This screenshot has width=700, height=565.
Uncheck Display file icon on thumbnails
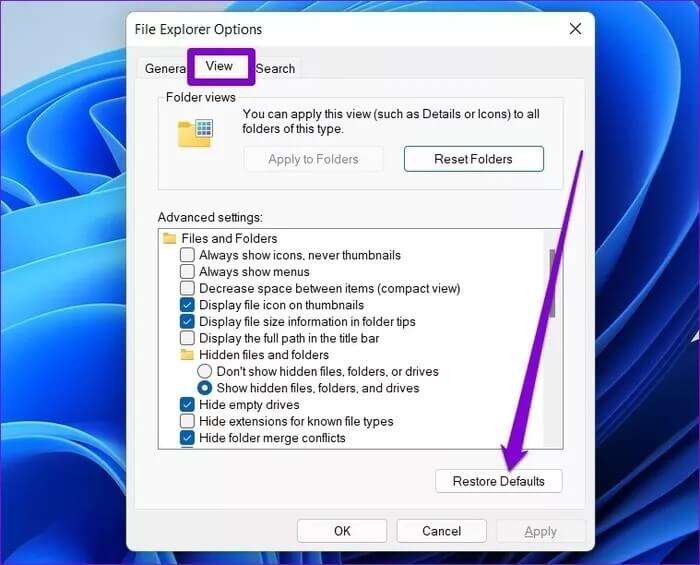(187, 305)
